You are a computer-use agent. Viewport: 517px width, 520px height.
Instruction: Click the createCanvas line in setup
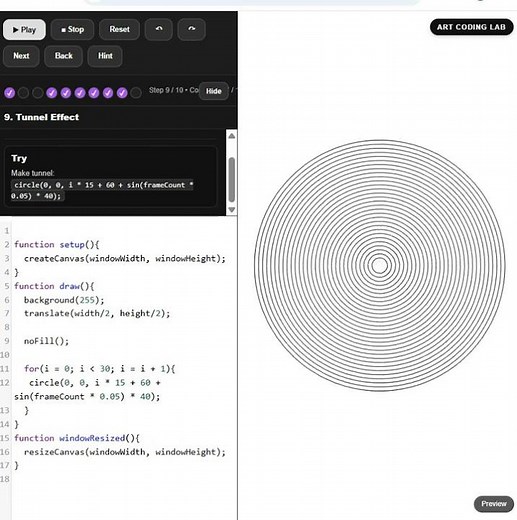coord(125,259)
